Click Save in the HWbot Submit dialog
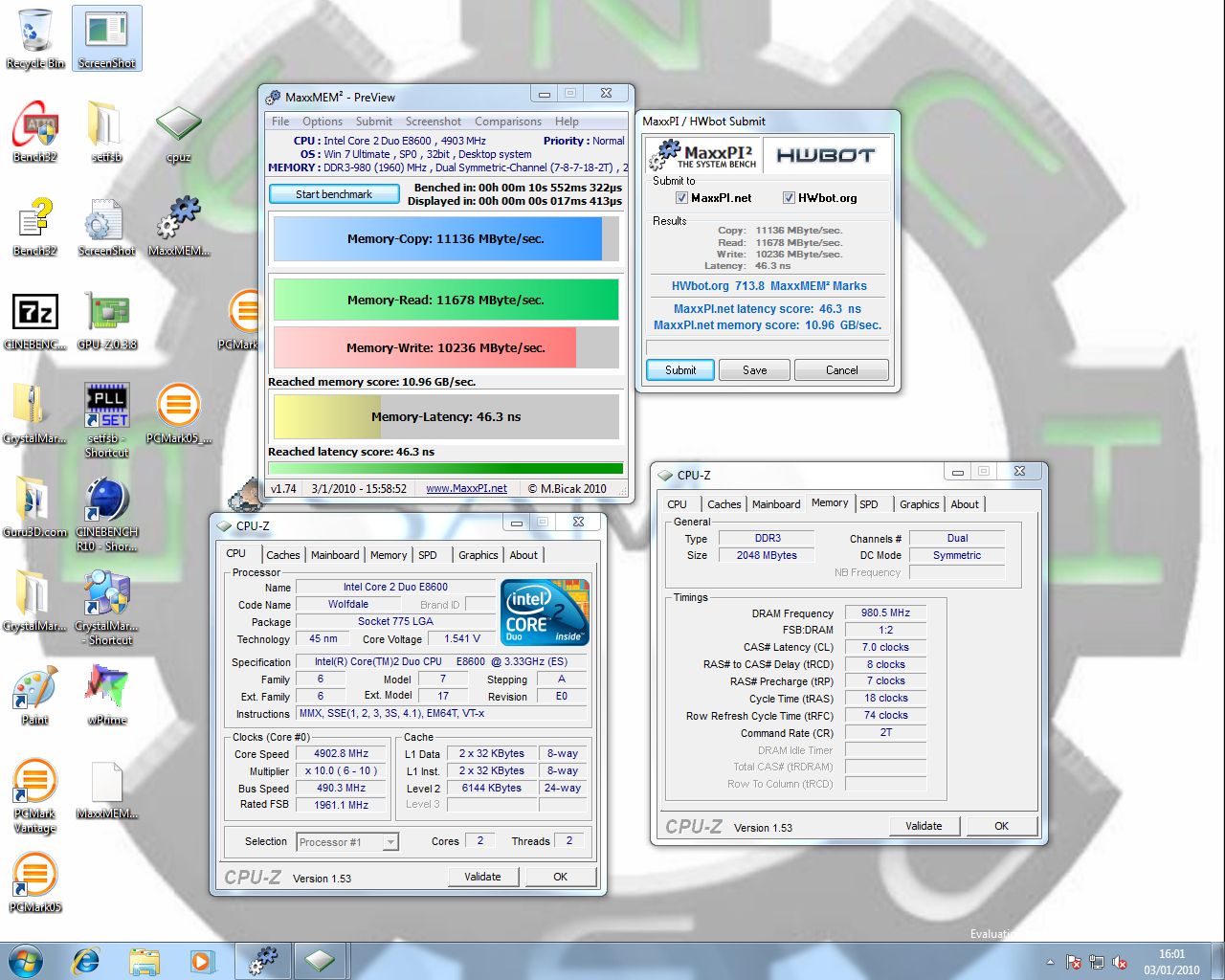This screenshot has height=980, width=1225. [x=754, y=370]
